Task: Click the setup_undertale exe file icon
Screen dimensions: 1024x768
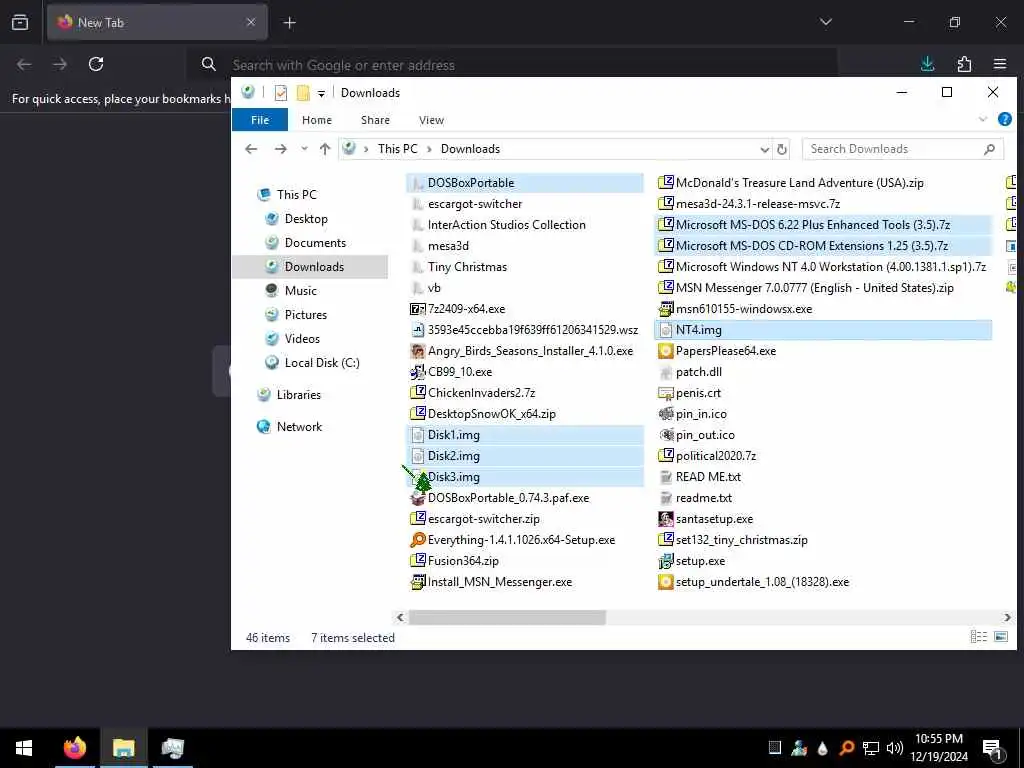Action: tap(665, 582)
